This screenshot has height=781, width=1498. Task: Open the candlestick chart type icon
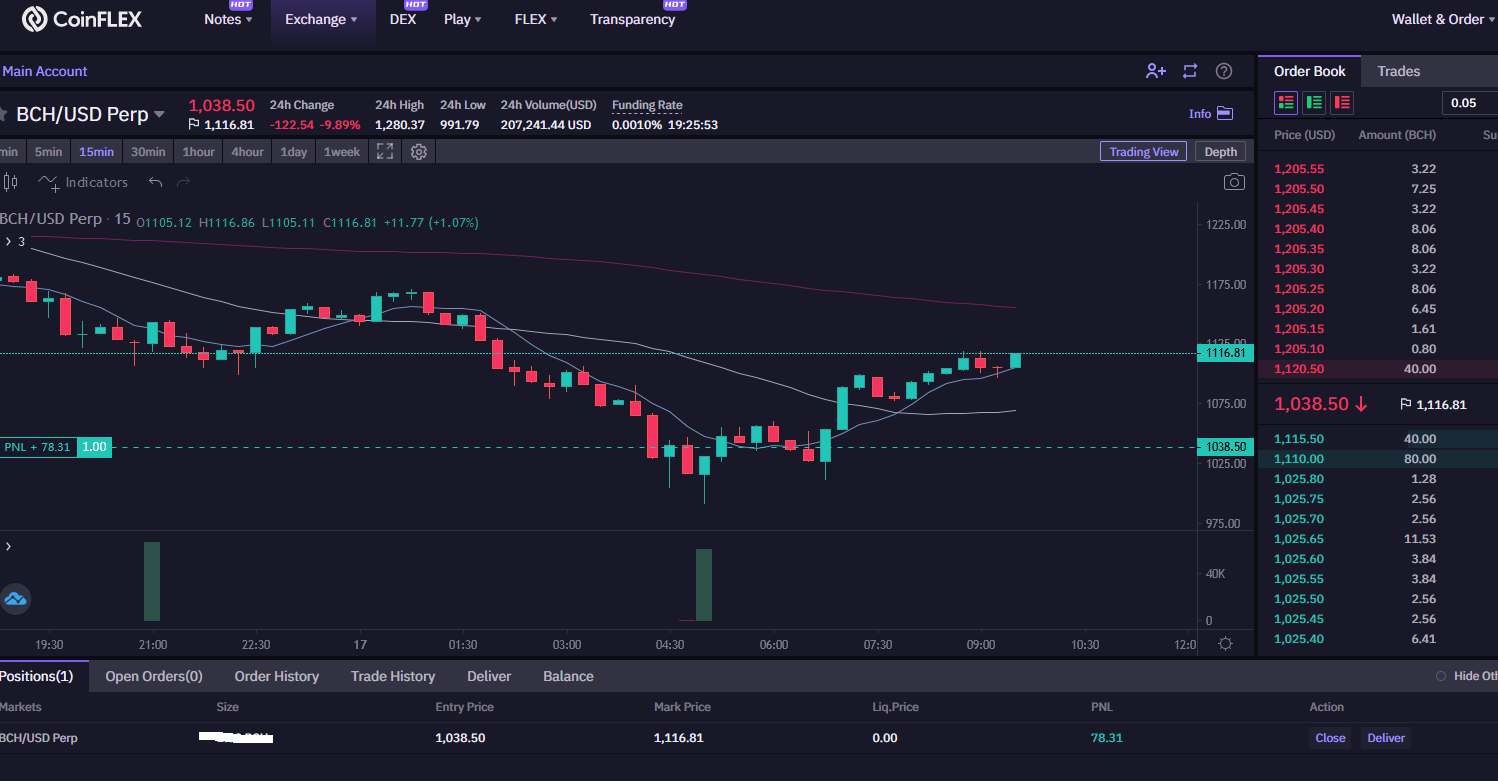[x=11, y=182]
